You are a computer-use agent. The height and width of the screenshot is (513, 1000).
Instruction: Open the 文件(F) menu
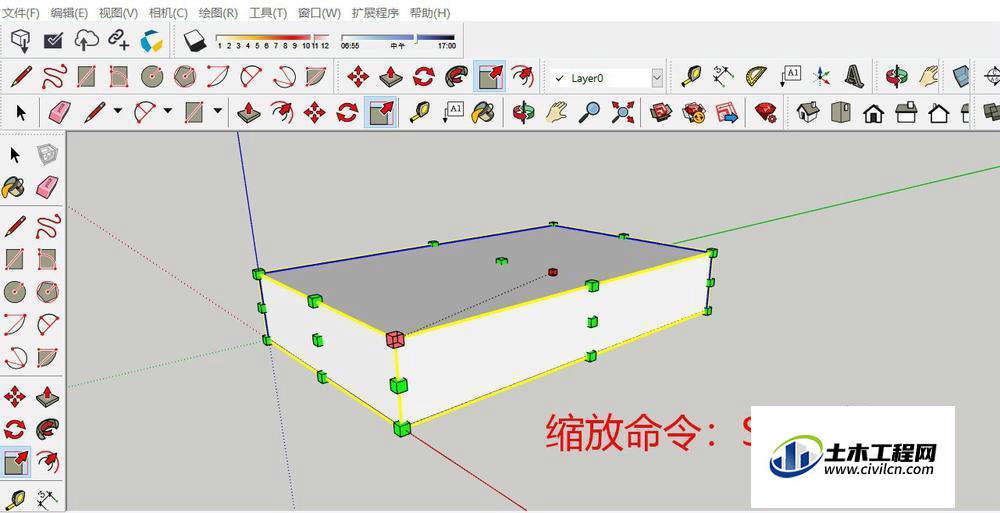tap(22, 12)
